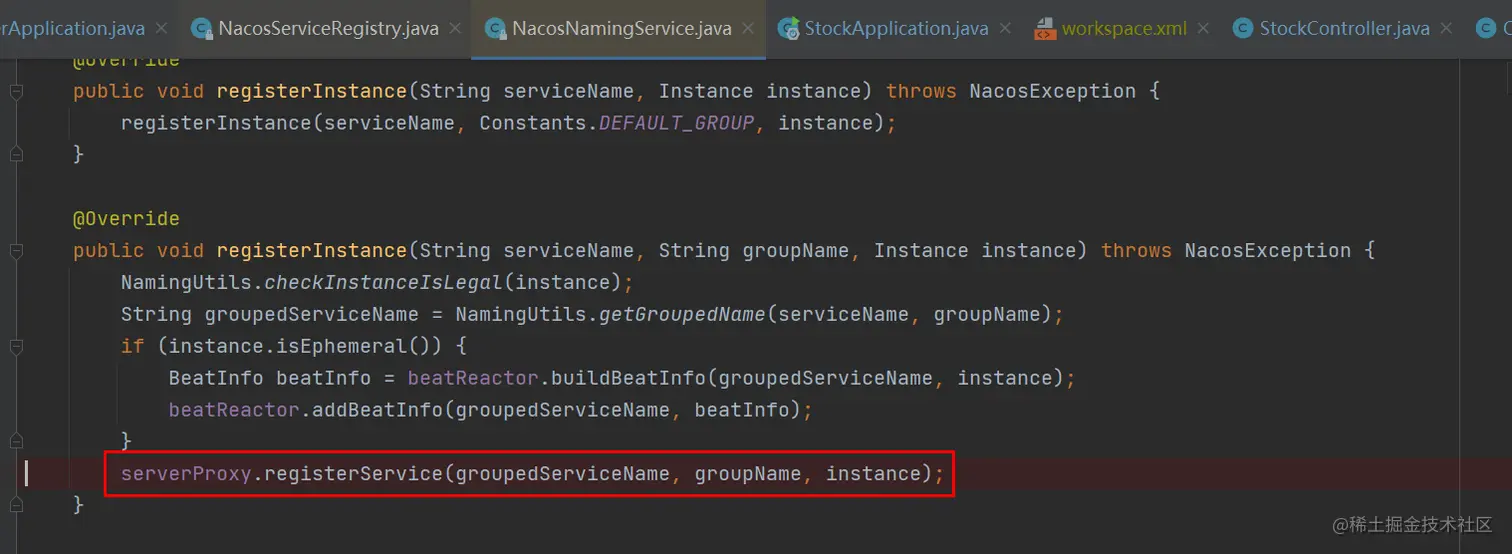Collapse the second registerInstance method with groupName
The width and height of the screenshot is (1512, 554).
pyautogui.click(x=16, y=251)
